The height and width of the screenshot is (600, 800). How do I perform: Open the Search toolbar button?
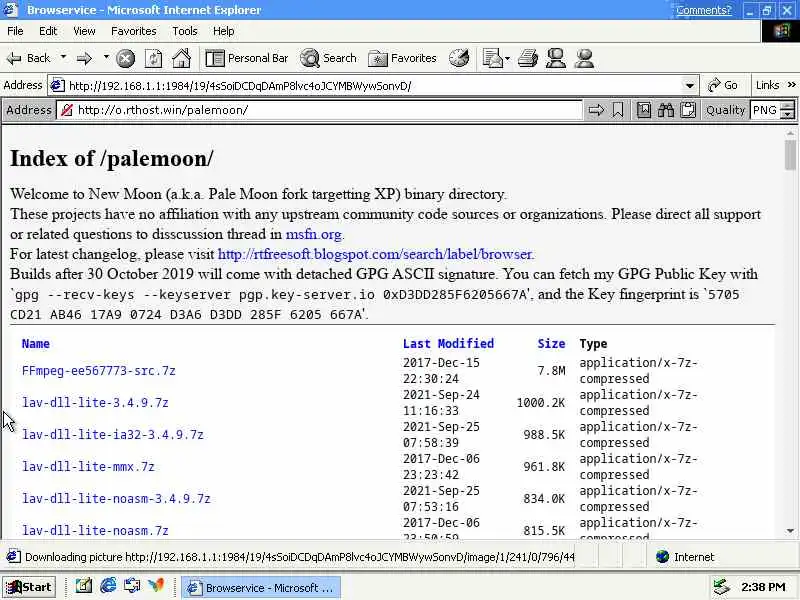tap(328, 58)
